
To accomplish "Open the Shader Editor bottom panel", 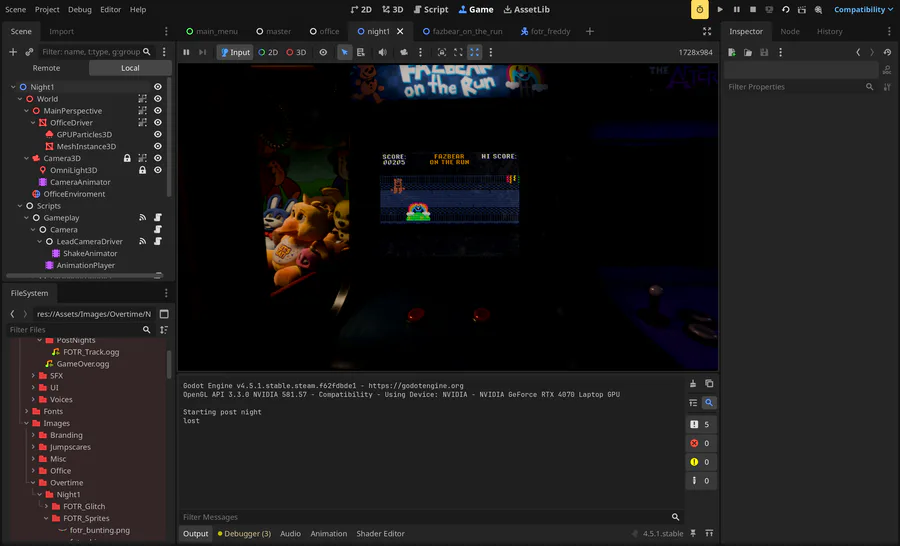I will tap(381, 533).
